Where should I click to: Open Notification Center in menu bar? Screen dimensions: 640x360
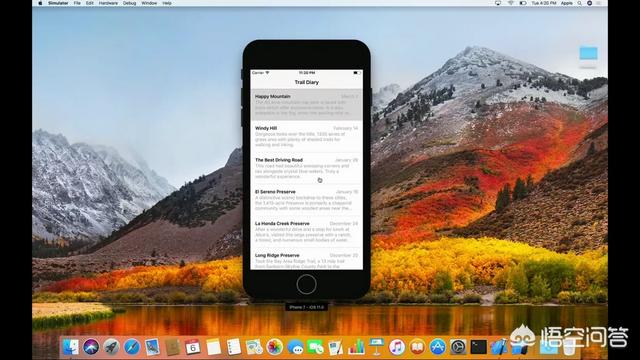(599, 3)
